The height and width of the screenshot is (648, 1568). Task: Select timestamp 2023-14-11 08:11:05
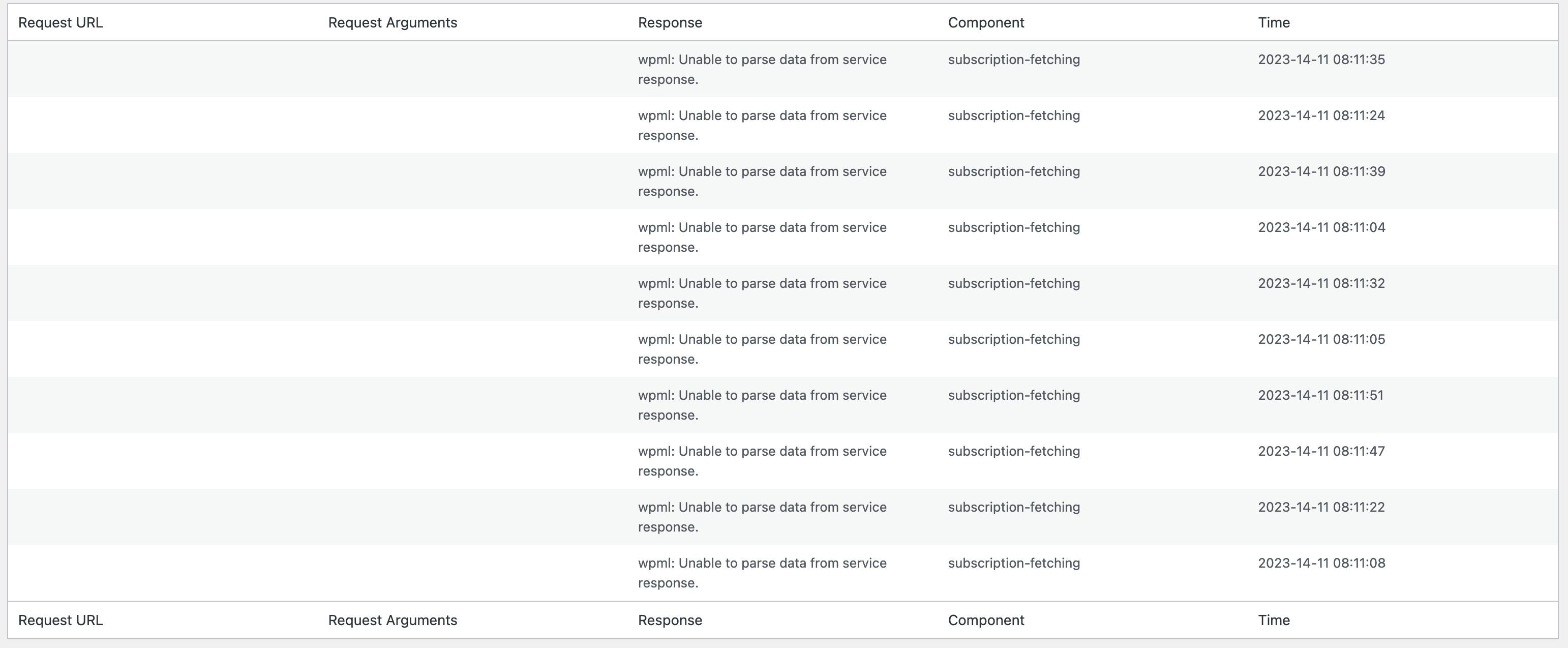pyautogui.click(x=1321, y=340)
